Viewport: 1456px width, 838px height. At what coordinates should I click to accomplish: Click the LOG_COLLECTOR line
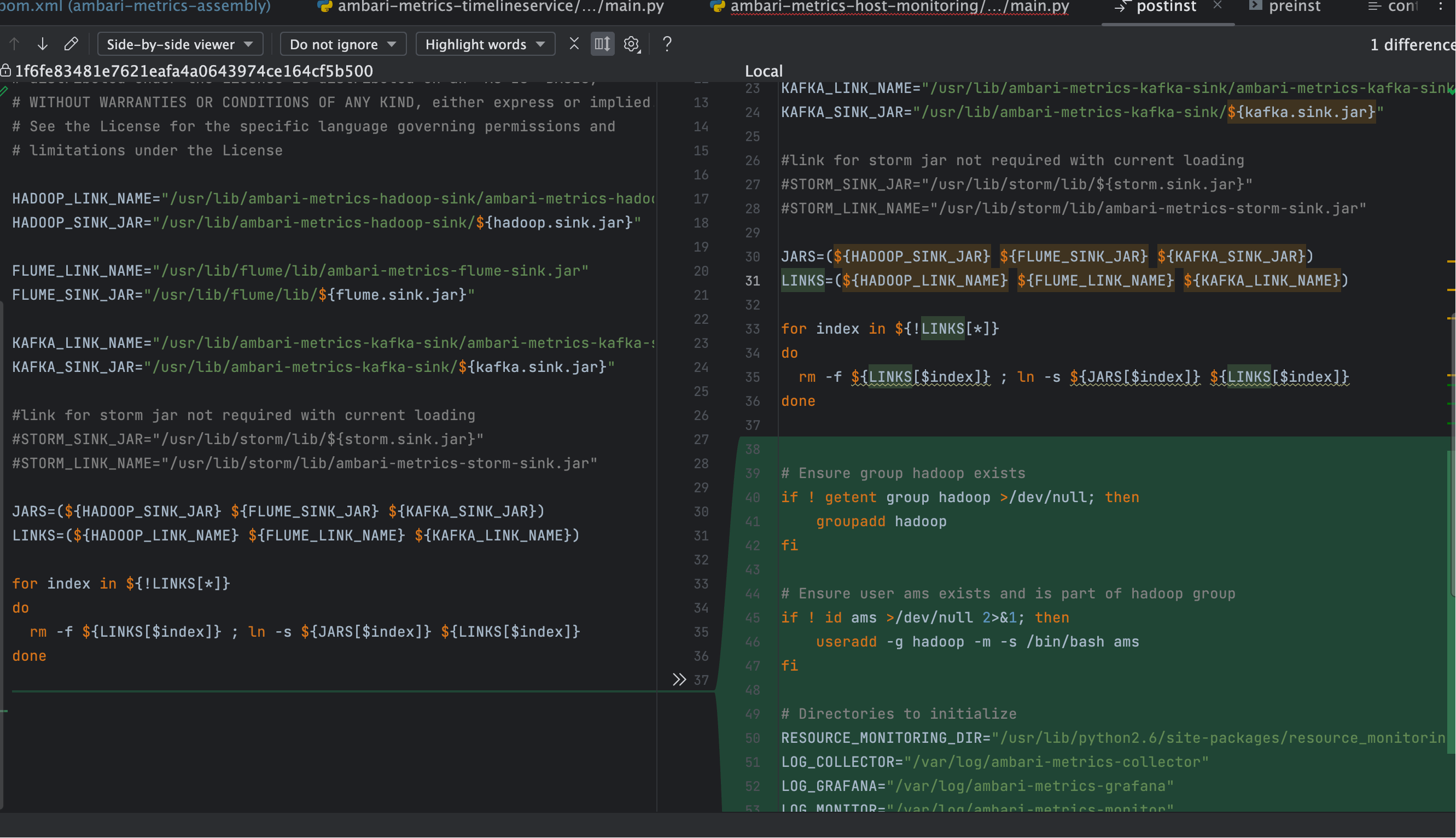pos(994,763)
